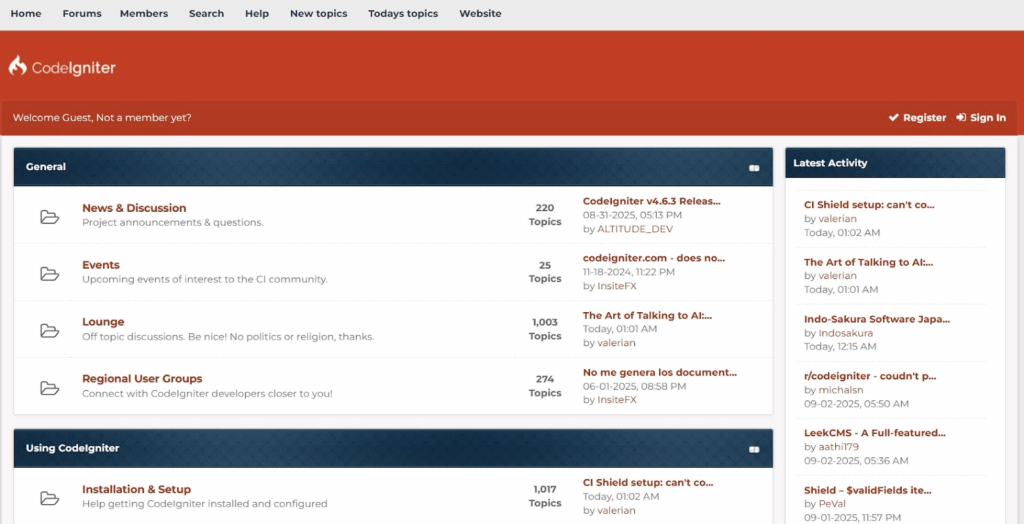Open last post CodeIgniter v4.6.3 Releas...
This screenshot has height=524, width=1024.
point(652,201)
